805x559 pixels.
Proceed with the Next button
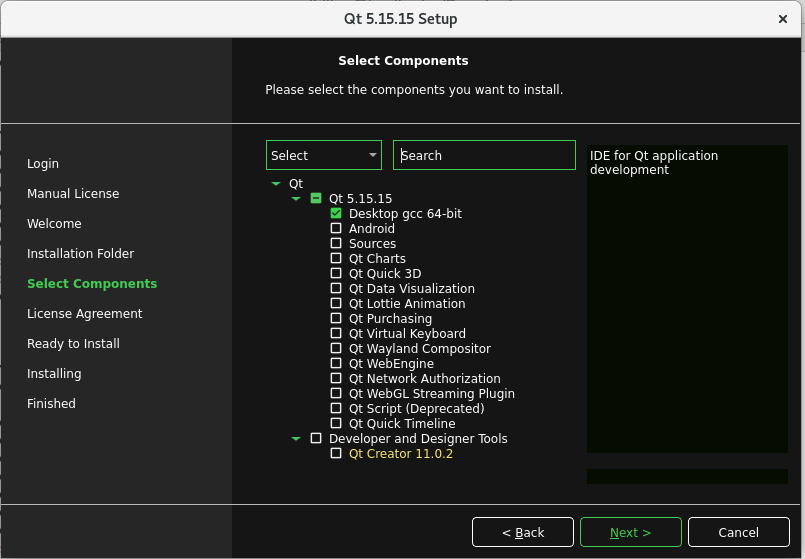(x=630, y=532)
